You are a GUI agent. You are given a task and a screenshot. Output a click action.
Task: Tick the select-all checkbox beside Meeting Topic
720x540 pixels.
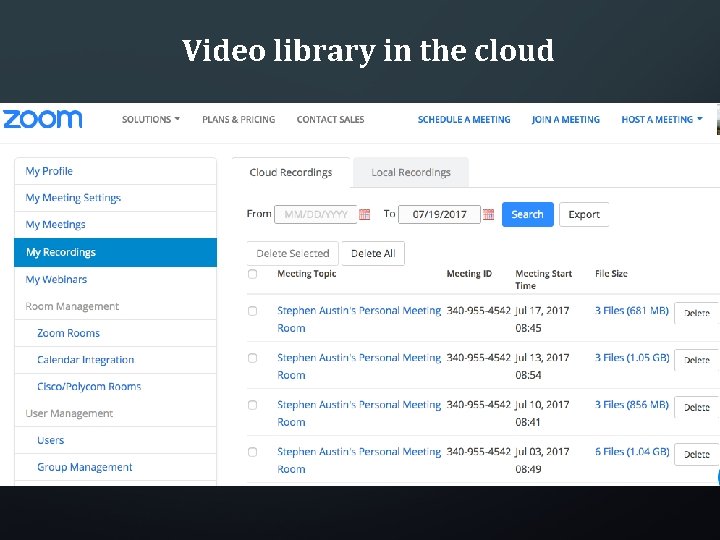pyautogui.click(x=253, y=274)
